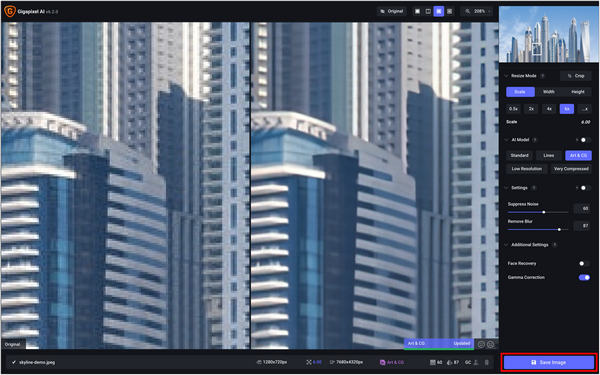The width and height of the screenshot is (600, 375).
Task: Click the face recovery icon in file row
Action: pos(477,362)
